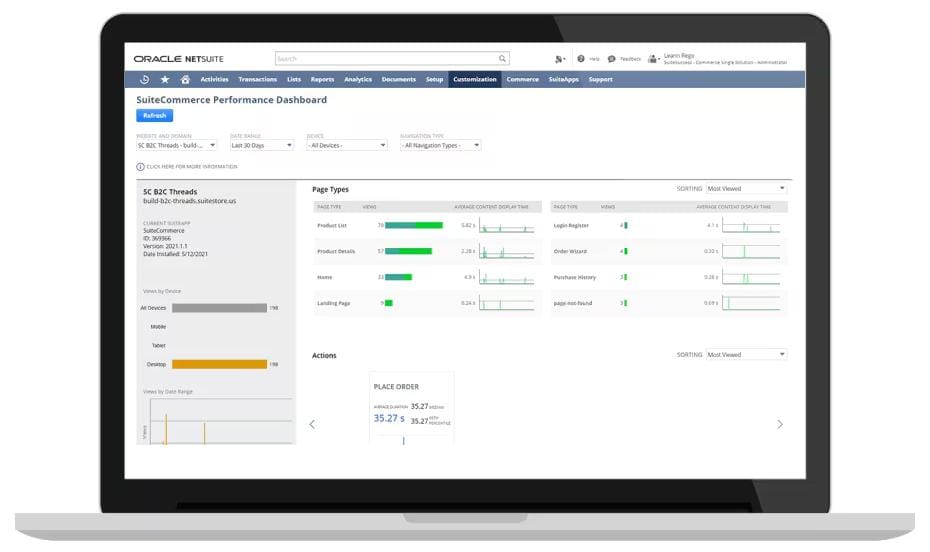Image resolution: width=930 pixels, height=552 pixels.
Task: Expand the Device dropdown
Action: (347, 145)
